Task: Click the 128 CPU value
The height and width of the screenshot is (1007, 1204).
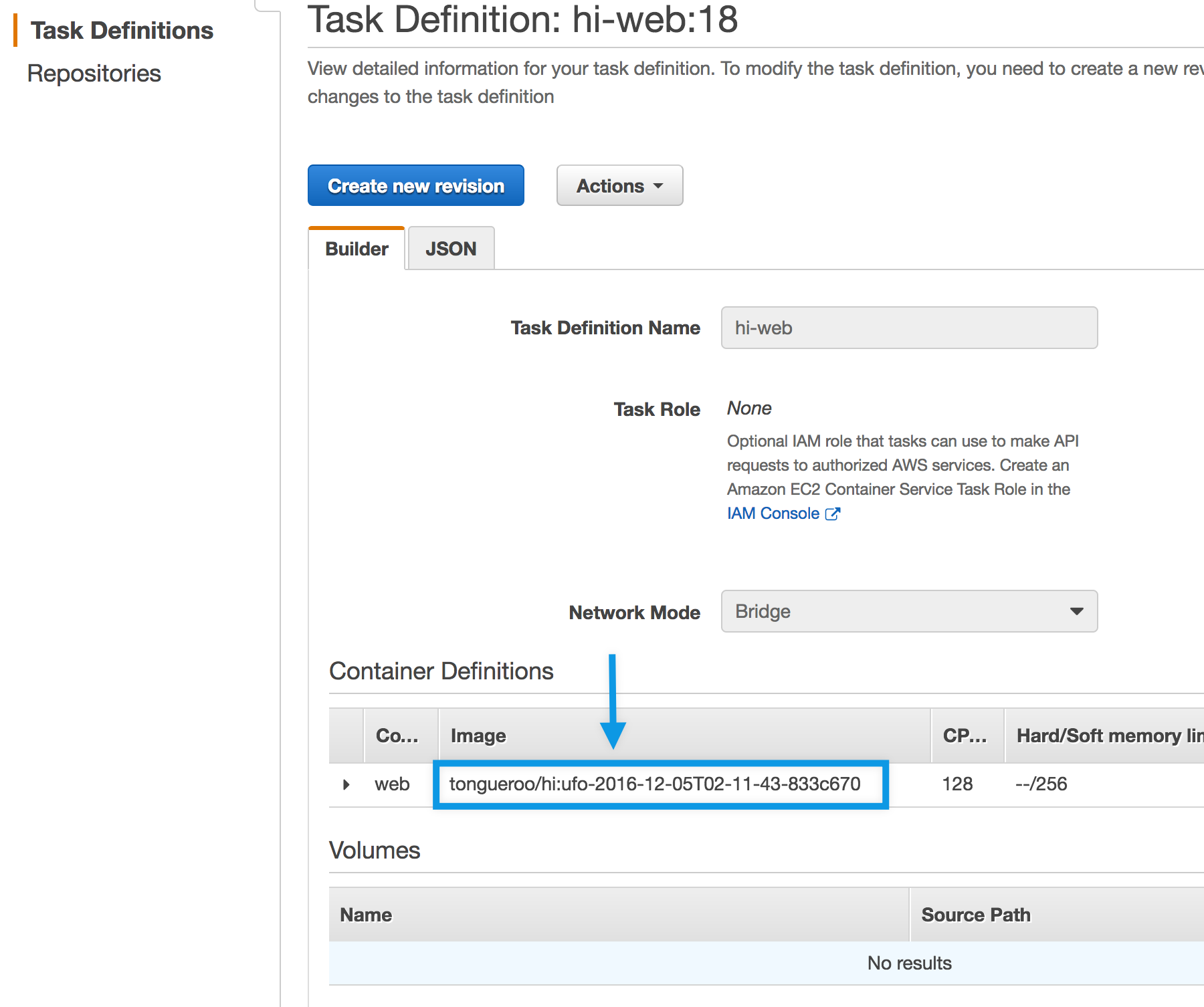Action: pyautogui.click(x=957, y=784)
